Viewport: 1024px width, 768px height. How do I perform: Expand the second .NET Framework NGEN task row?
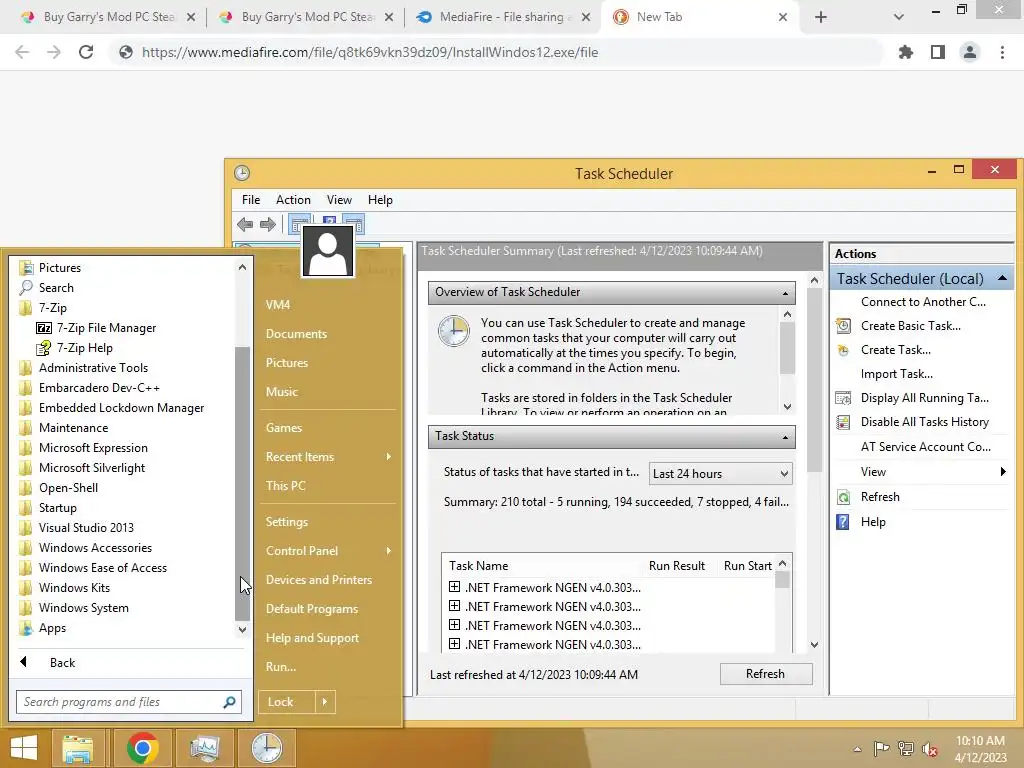(x=455, y=606)
